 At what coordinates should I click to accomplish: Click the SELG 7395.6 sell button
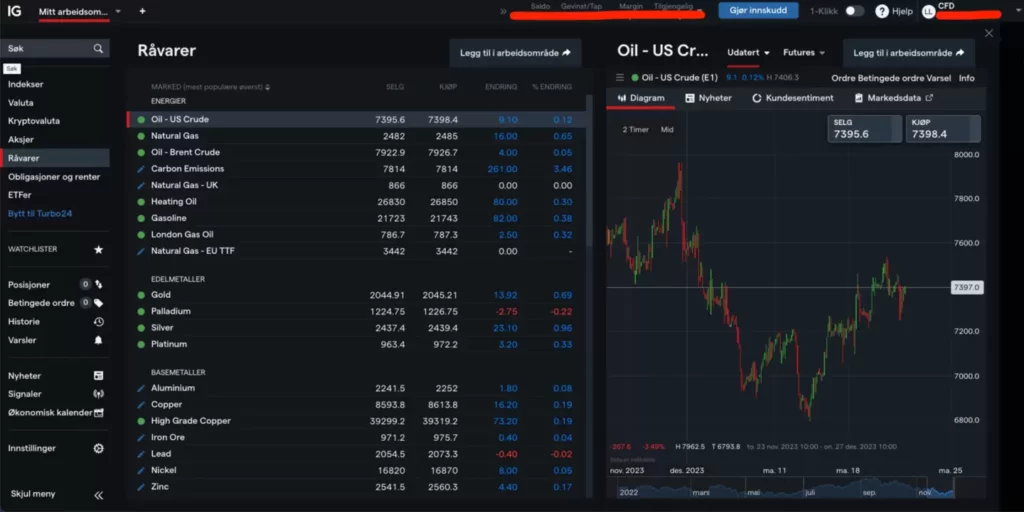click(x=865, y=129)
